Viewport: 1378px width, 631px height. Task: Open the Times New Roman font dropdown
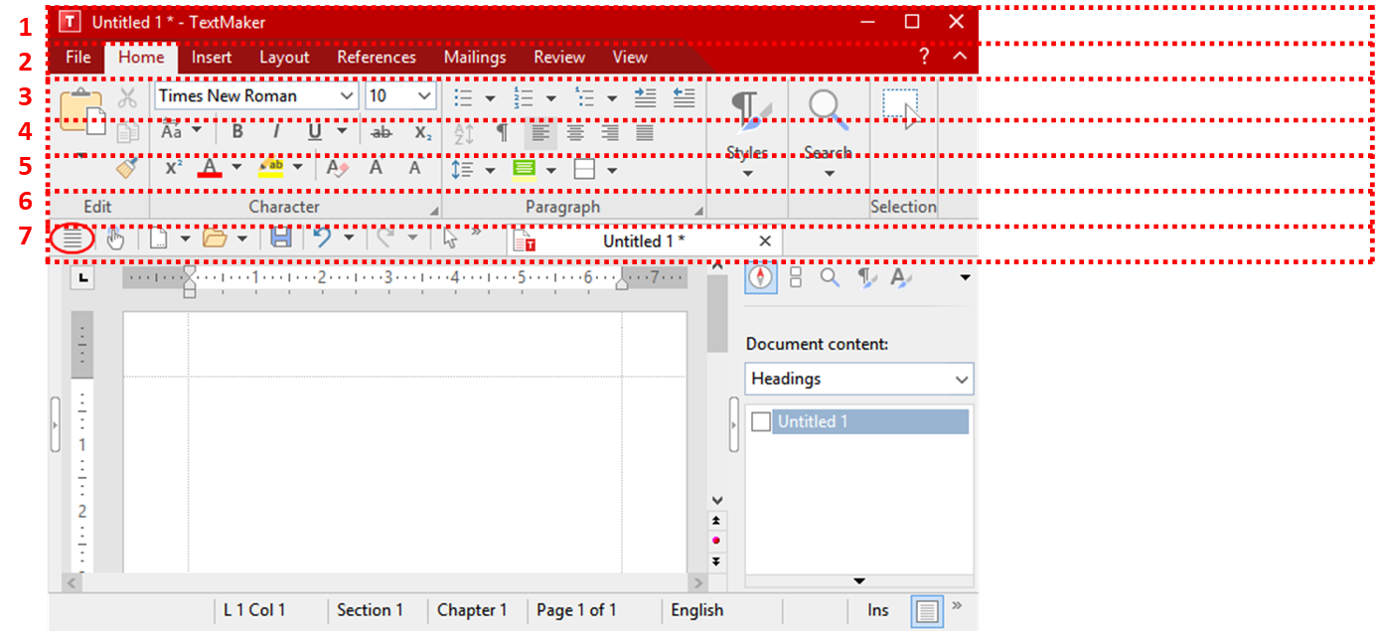pos(347,96)
